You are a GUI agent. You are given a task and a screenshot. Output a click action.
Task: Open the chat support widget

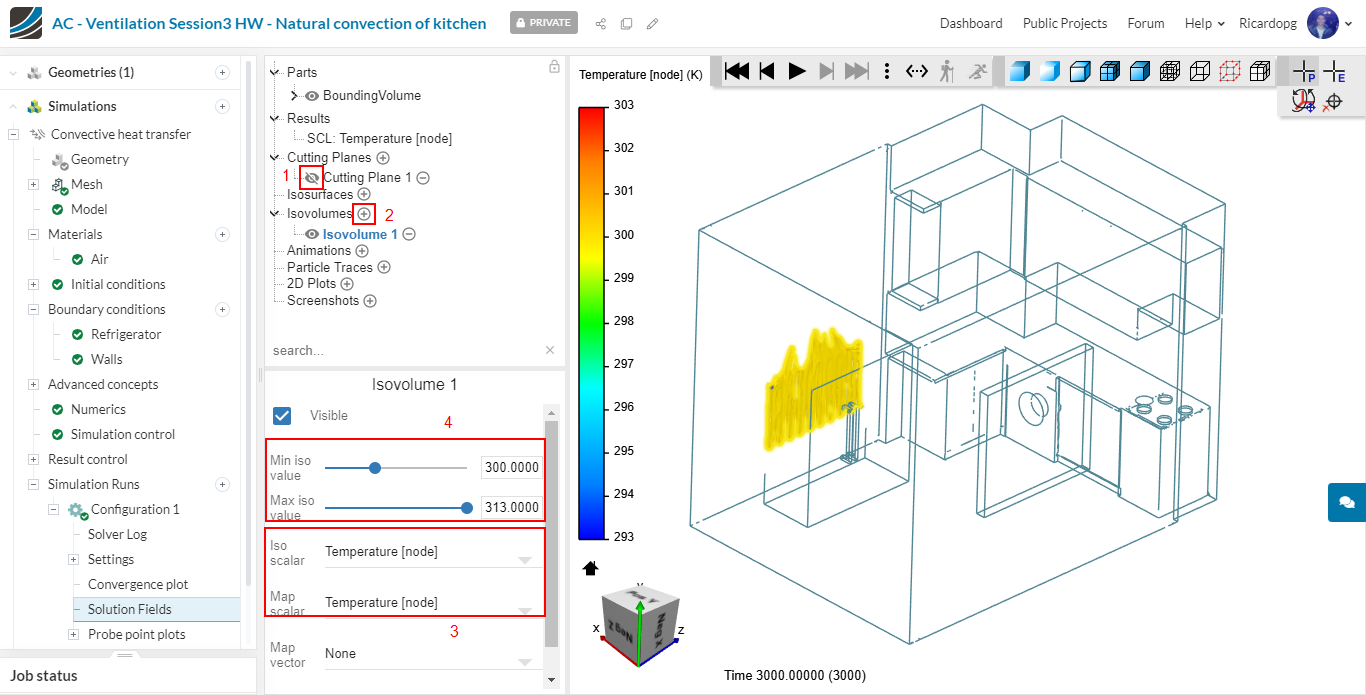click(1346, 502)
